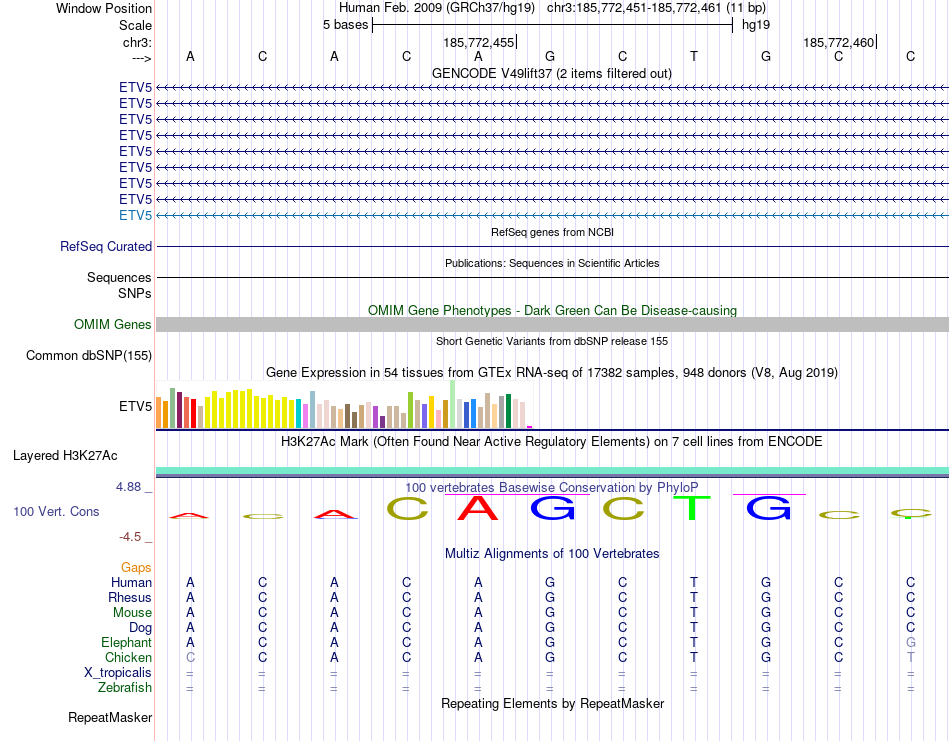Image resolution: width=950 pixels, height=741 pixels.
Task: Click the large red A in PhyloP logo
Action: point(478,508)
